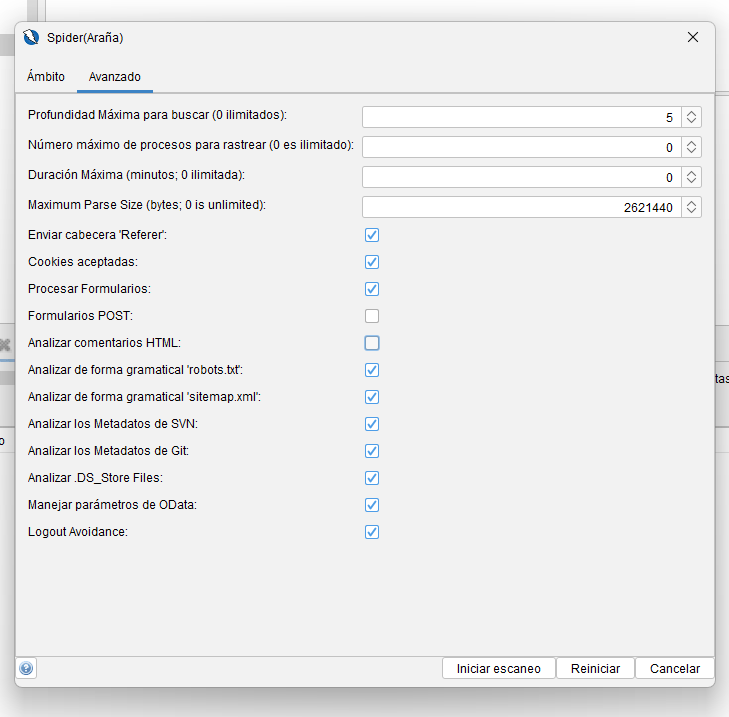This screenshot has width=729, height=717.
Task: Uncheck the Cookies aceptadas option
Action: point(372,262)
